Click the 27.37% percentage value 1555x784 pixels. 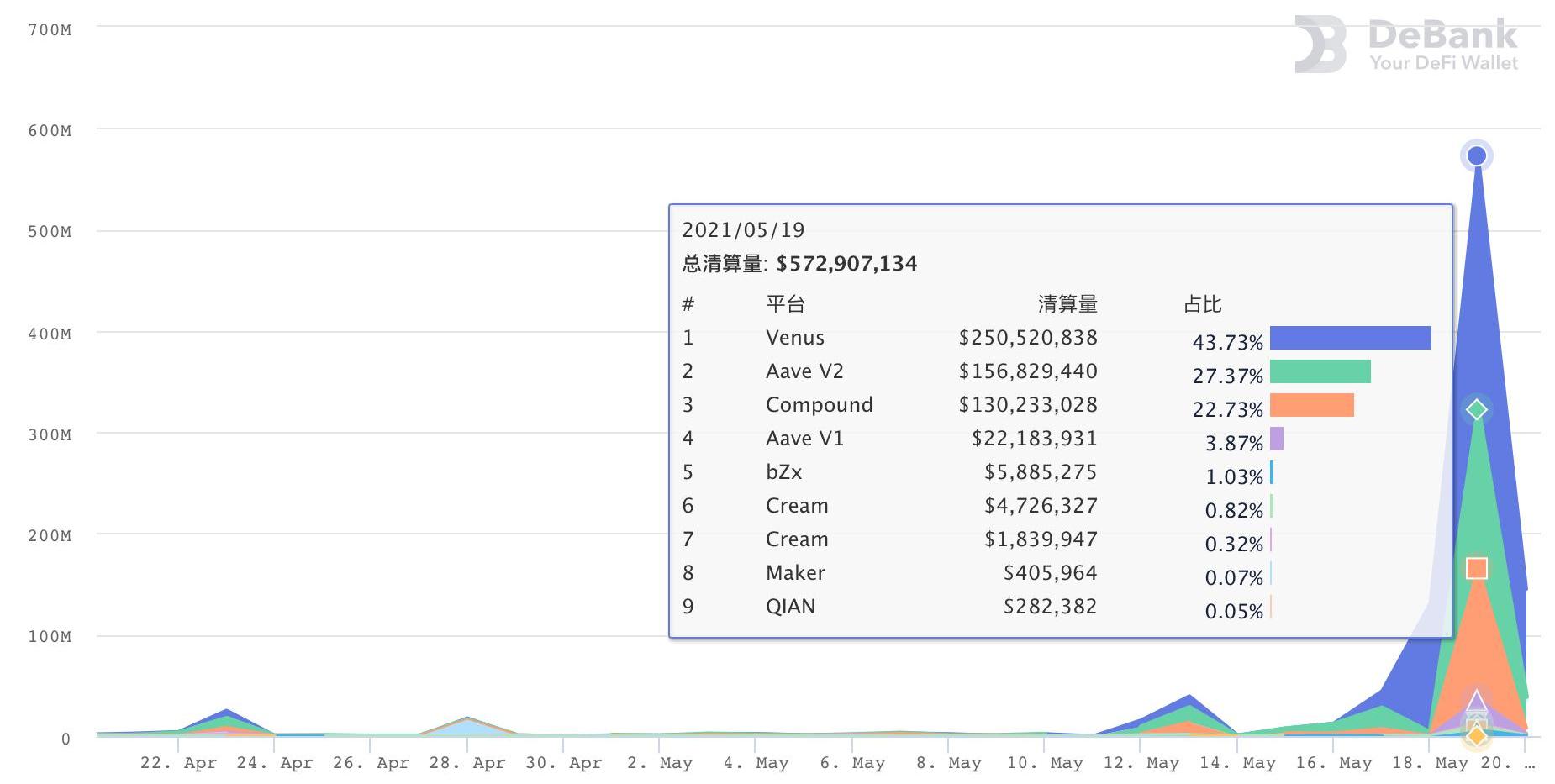[1227, 376]
